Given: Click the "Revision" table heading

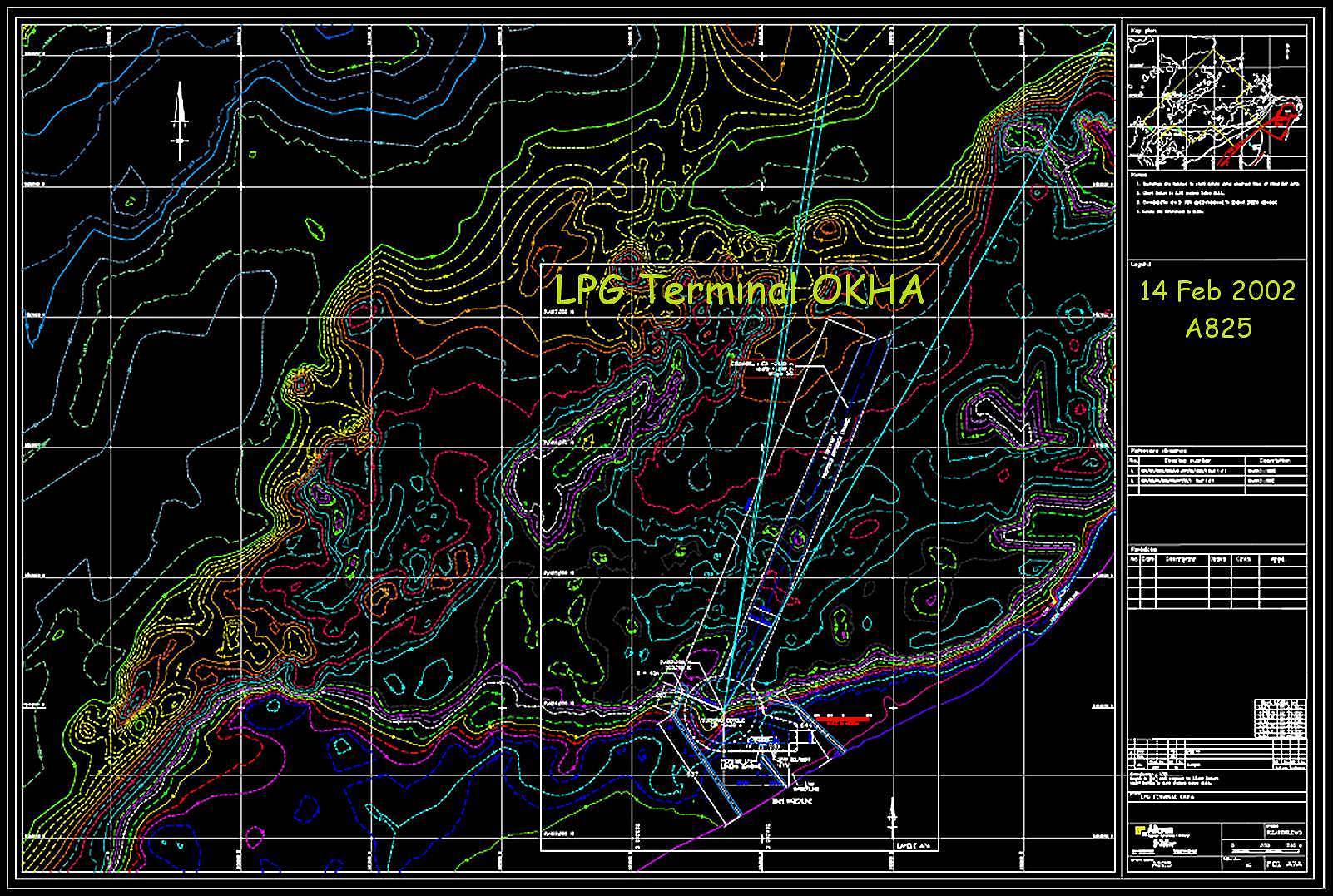Looking at the screenshot, I should pos(1142,549).
